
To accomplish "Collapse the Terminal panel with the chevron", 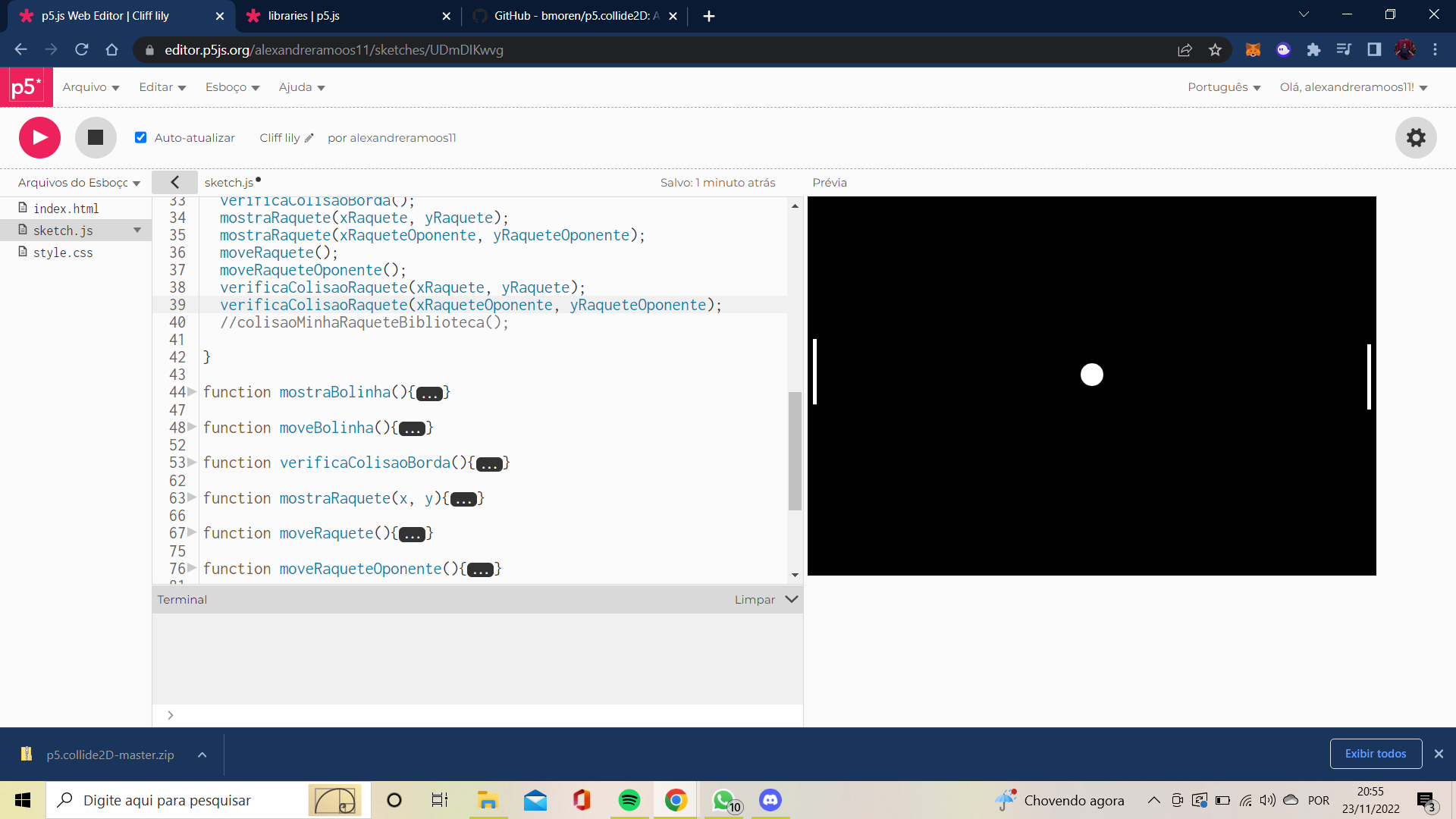I will pyautogui.click(x=792, y=599).
